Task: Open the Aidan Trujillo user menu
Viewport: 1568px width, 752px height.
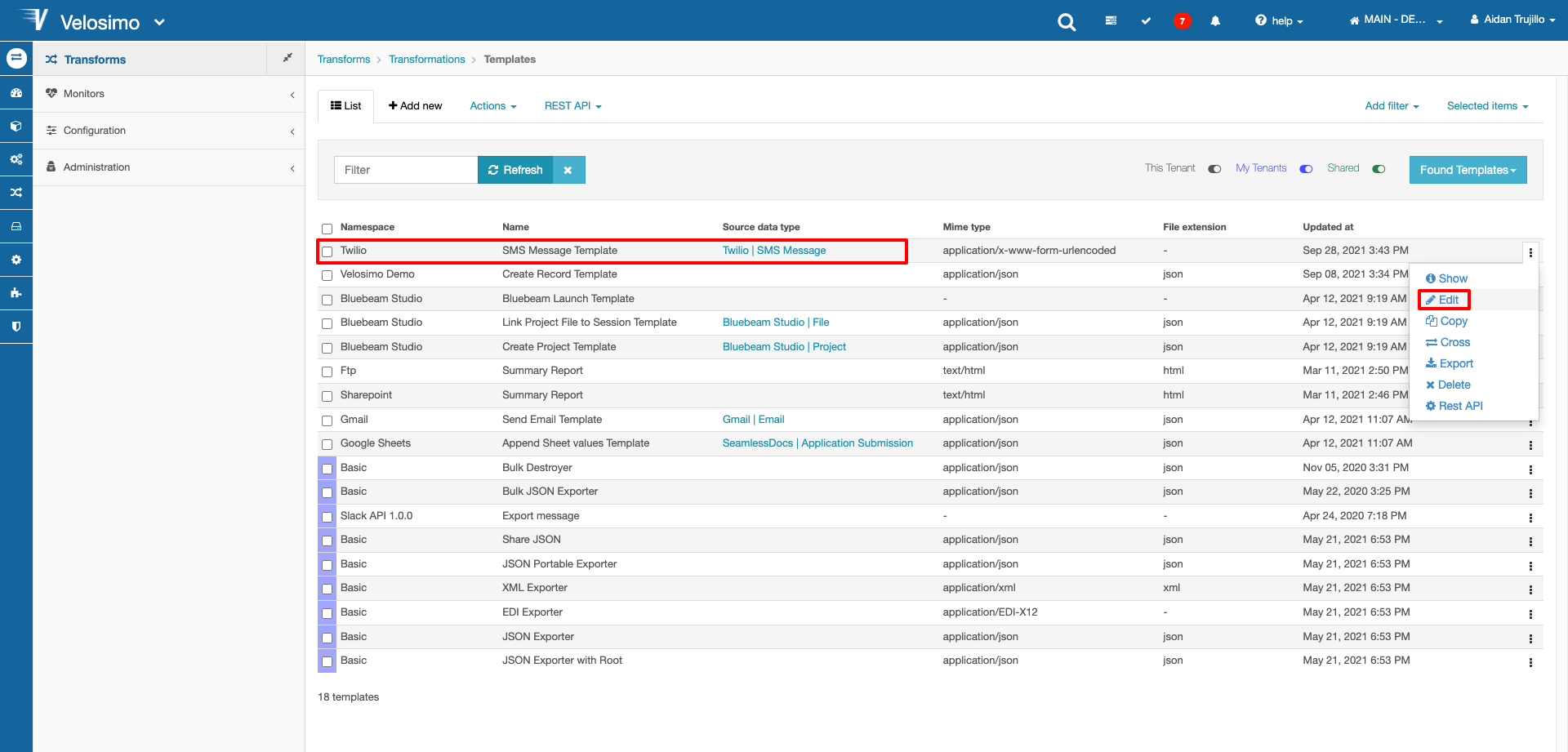Action: (x=1512, y=20)
